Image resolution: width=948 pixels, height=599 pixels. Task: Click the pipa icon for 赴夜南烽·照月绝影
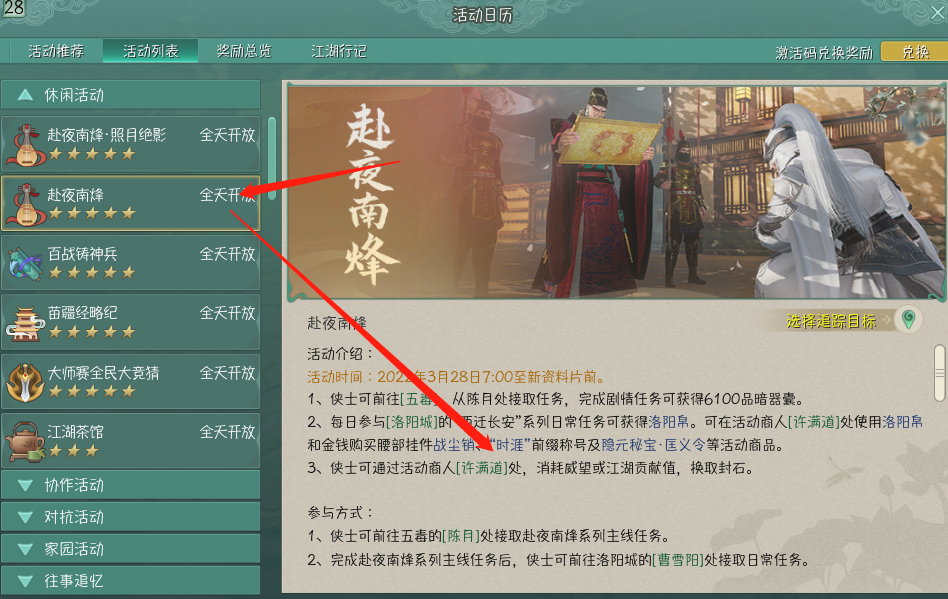tap(25, 145)
